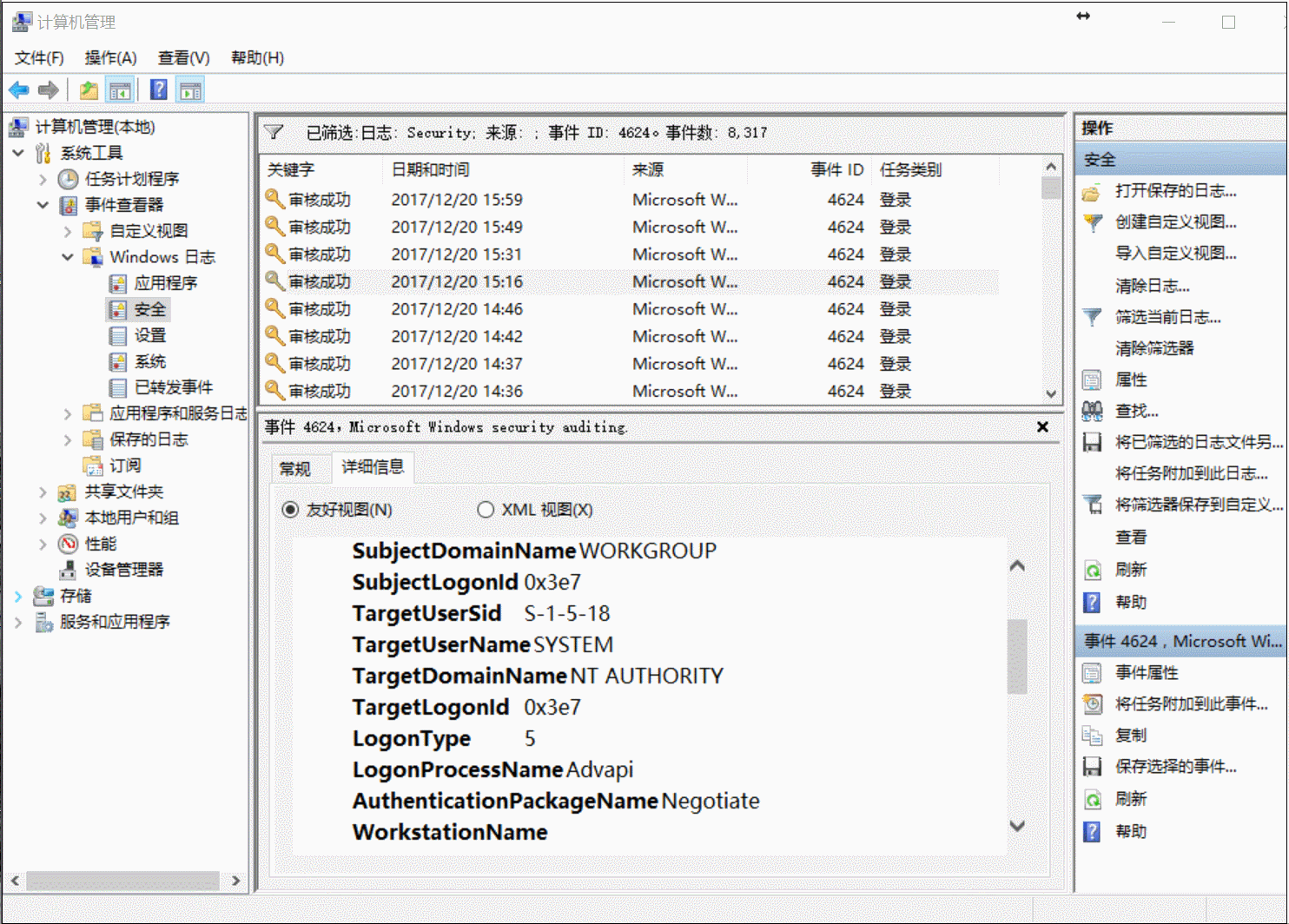Image resolution: width=1289 pixels, height=924 pixels.
Task: Click the 复制 copy icon
Action: click(x=1092, y=735)
